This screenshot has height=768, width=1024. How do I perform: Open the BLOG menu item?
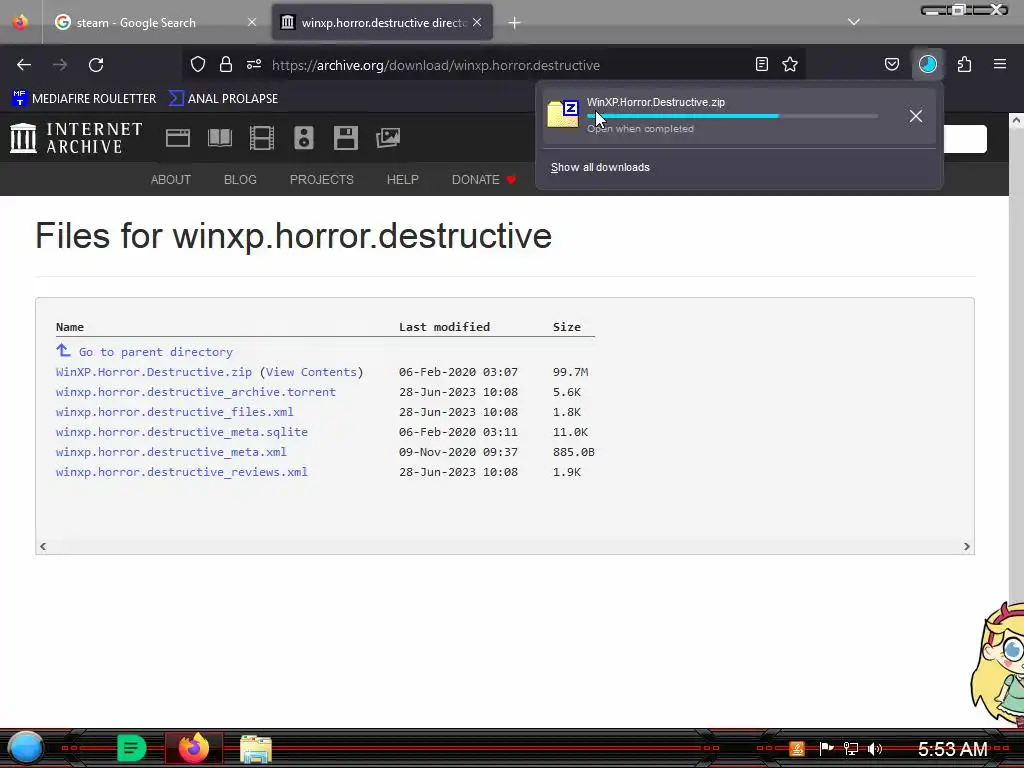point(240,180)
